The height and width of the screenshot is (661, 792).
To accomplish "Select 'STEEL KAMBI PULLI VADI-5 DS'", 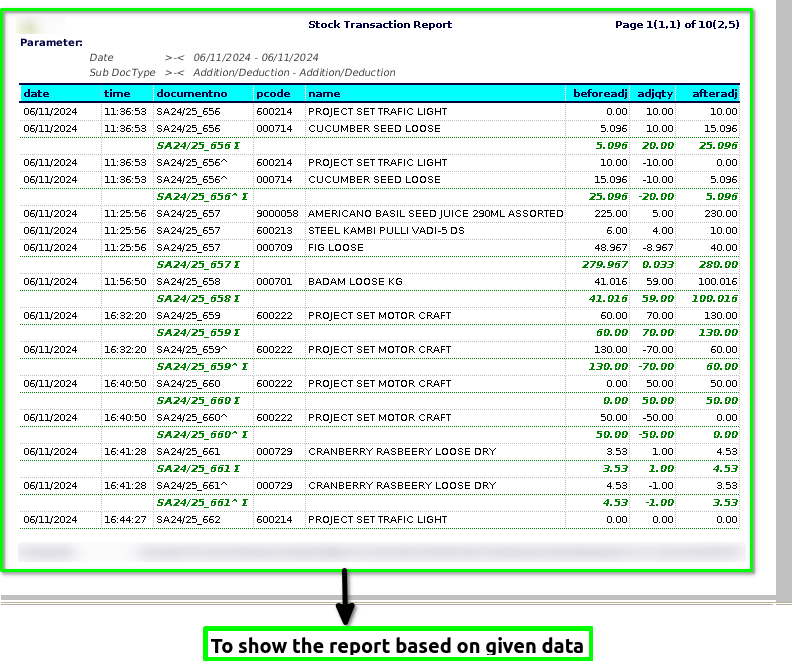I will tap(386, 230).
